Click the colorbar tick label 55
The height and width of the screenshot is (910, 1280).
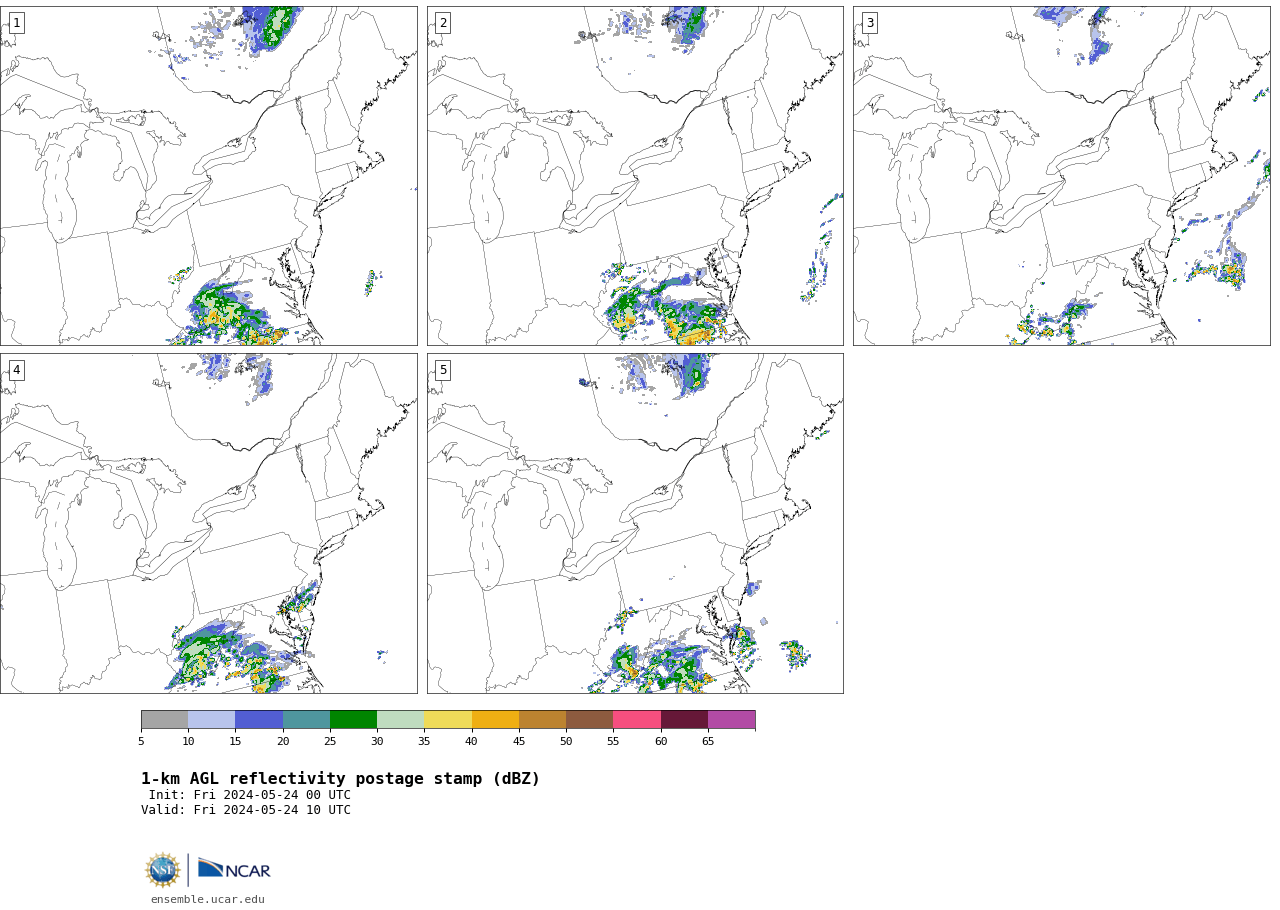click(613, 741)
